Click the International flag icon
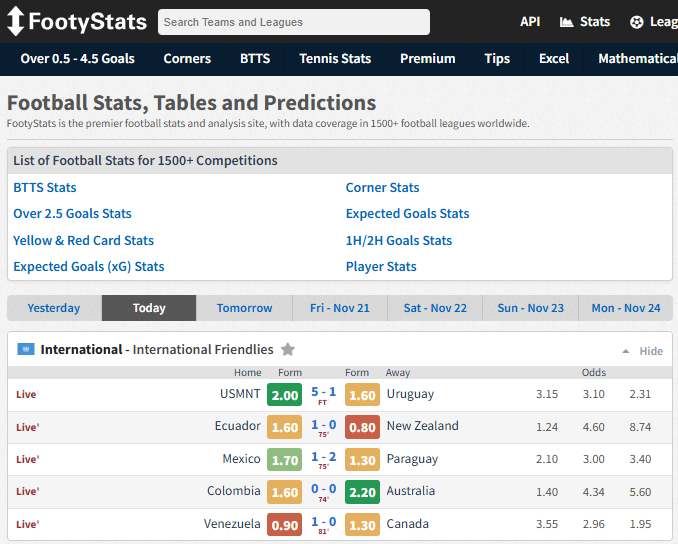The width and height of the screenshot is (678, 544). pos(26,350)
